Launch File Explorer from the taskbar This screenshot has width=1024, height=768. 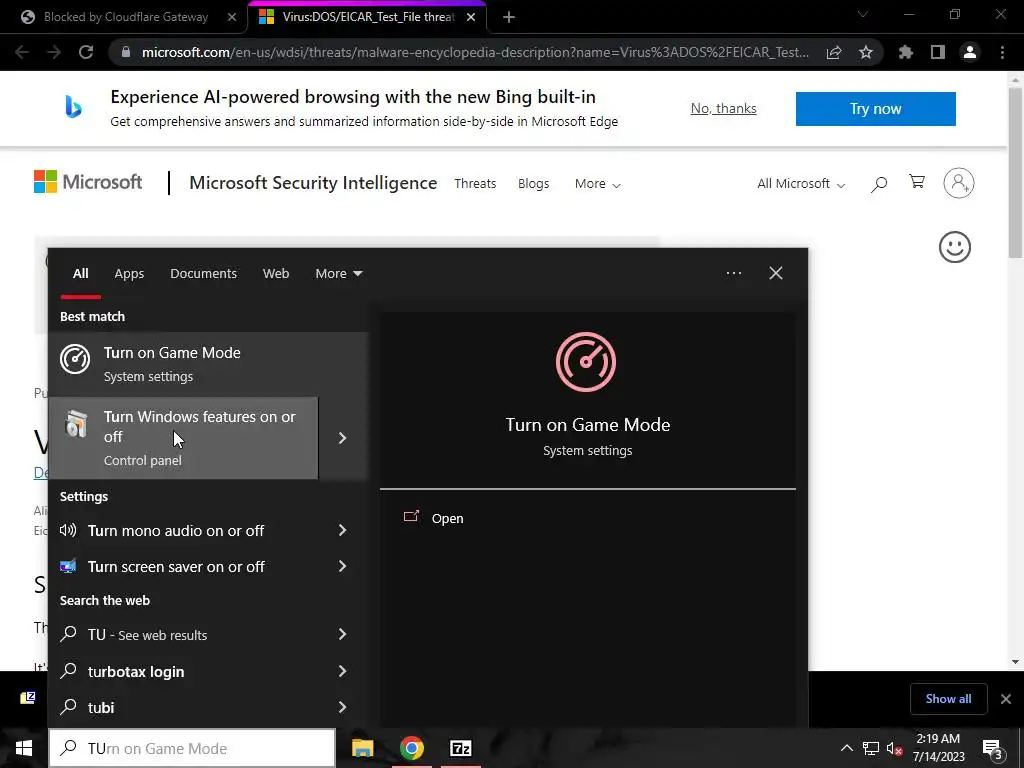point(362,748)
